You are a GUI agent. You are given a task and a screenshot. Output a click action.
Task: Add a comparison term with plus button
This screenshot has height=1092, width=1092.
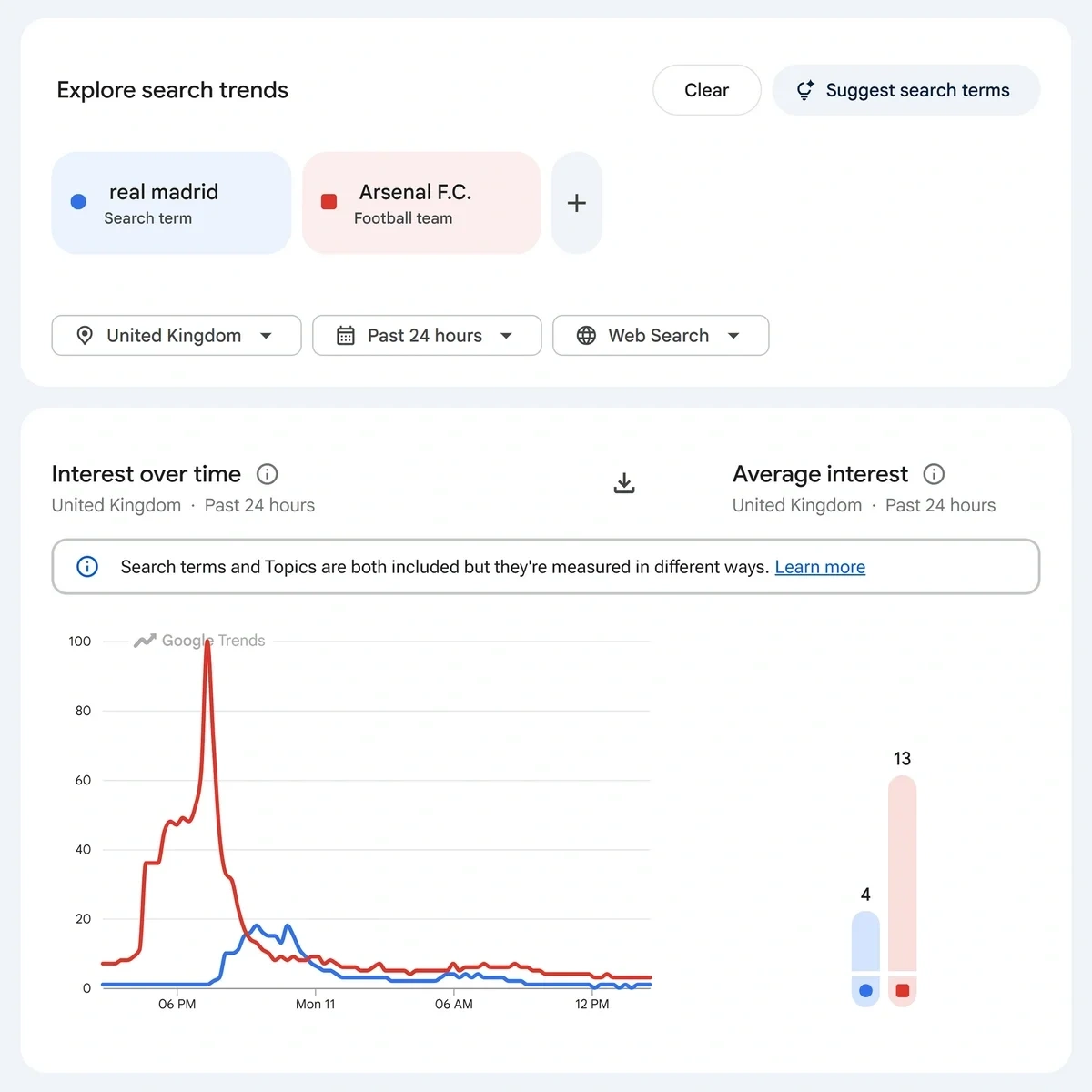click(576, 203)
